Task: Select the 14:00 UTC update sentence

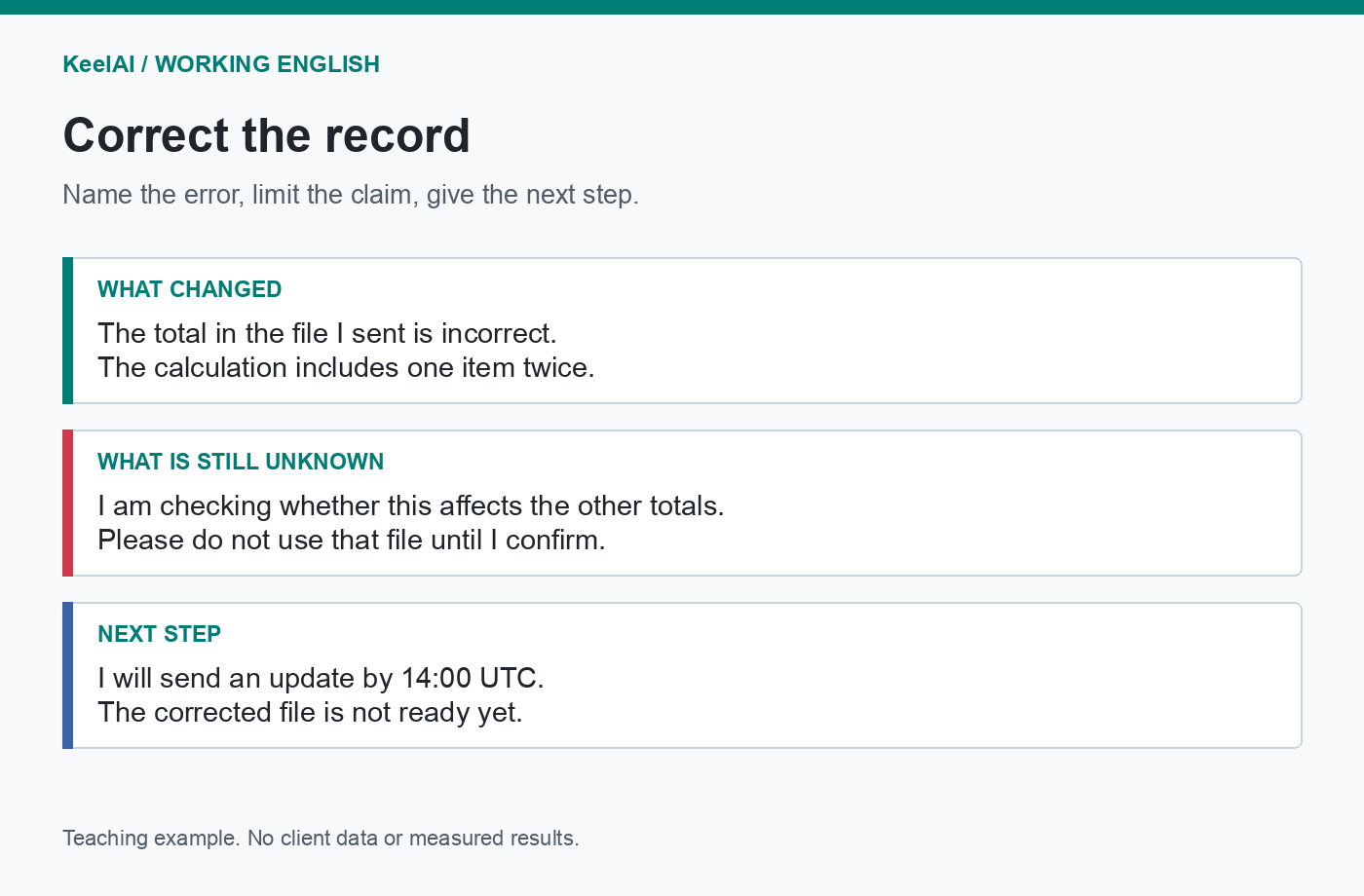Action: [x=321, y=678]
